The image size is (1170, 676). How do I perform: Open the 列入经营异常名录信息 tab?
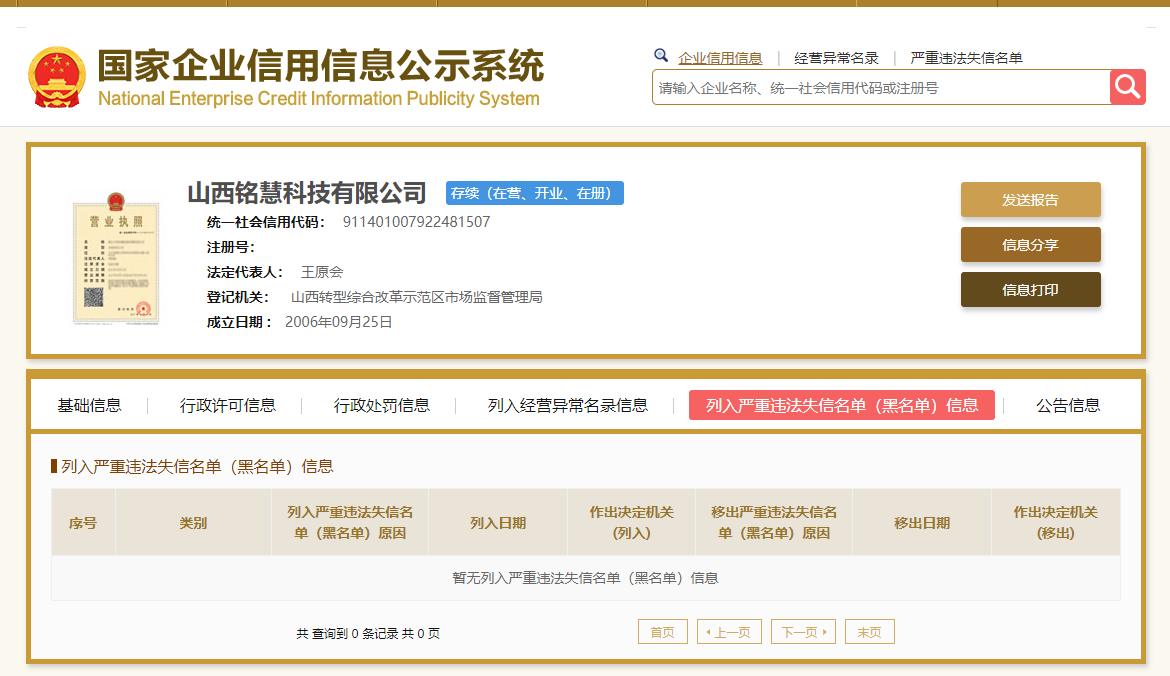(568, 405)
